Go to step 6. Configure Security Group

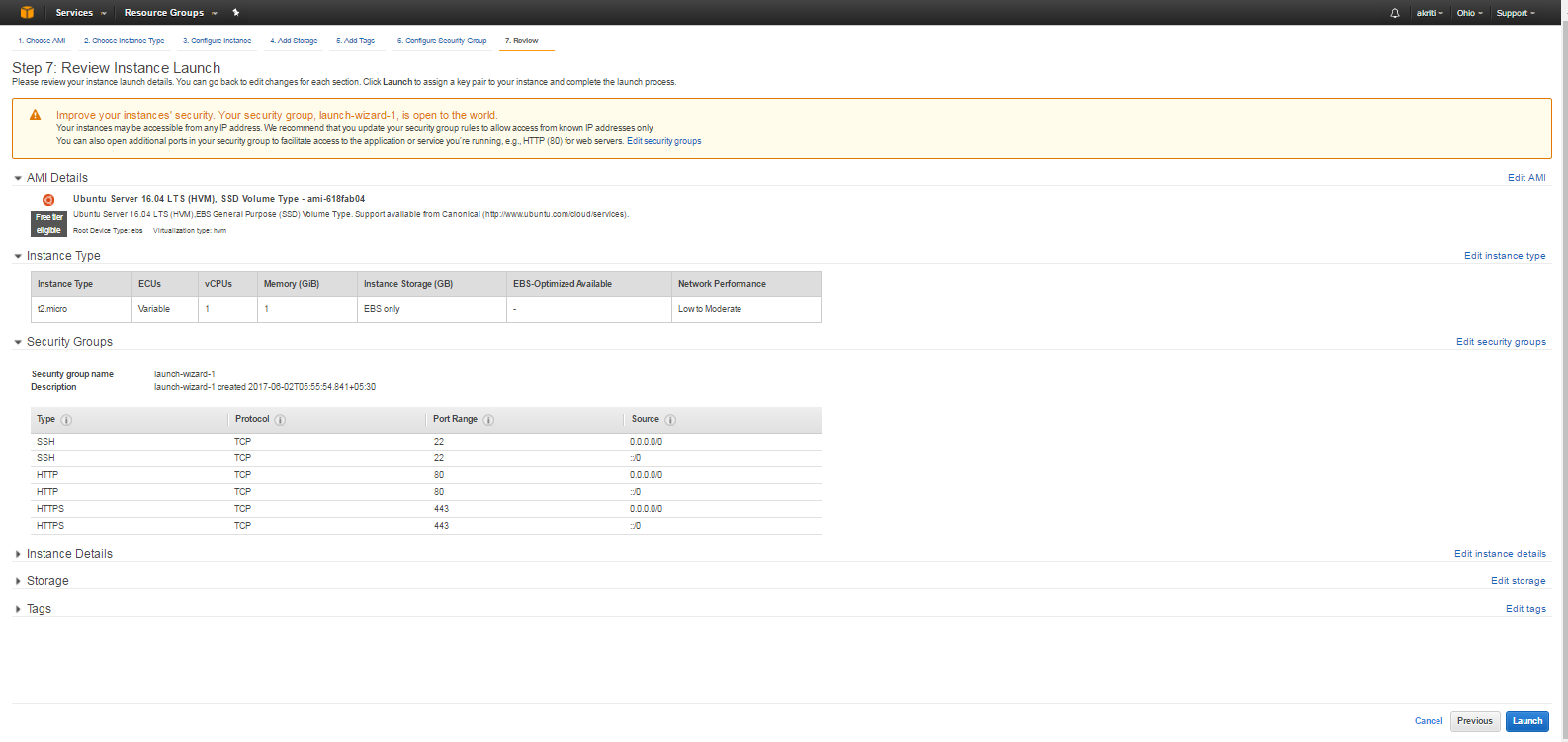point(442,41)
